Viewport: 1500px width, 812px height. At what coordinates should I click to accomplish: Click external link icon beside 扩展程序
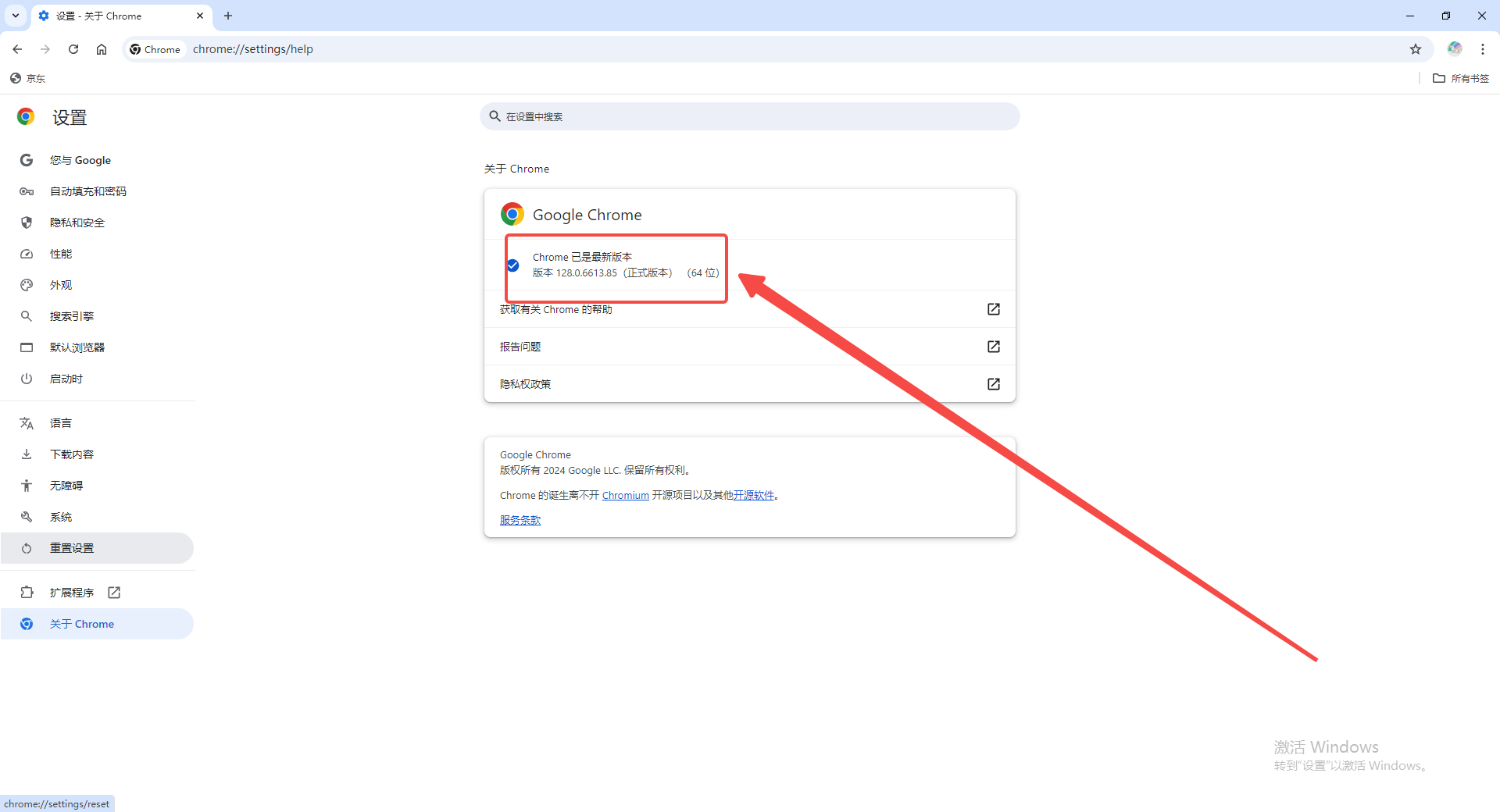click(x=114, y=593)
